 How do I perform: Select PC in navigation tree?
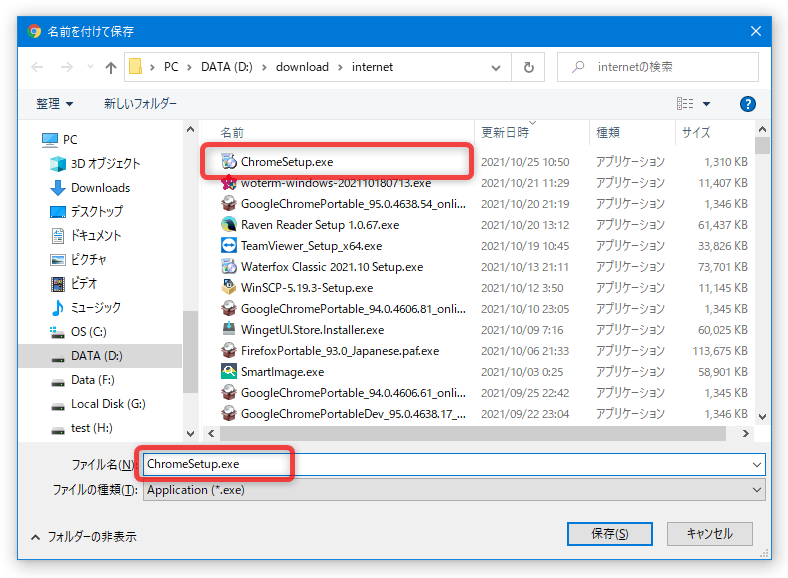tap(59, 139)
